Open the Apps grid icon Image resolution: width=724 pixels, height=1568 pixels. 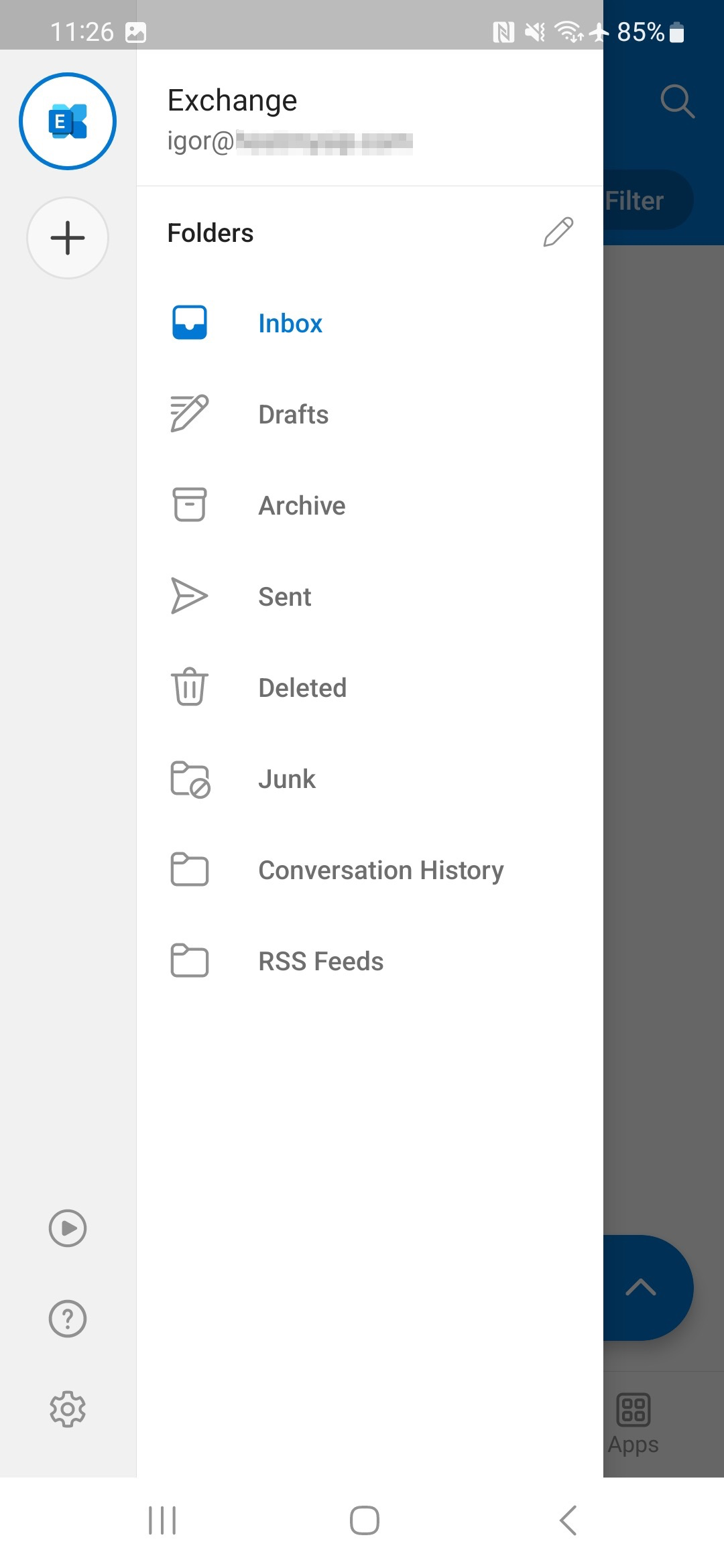pos(633,1409)
